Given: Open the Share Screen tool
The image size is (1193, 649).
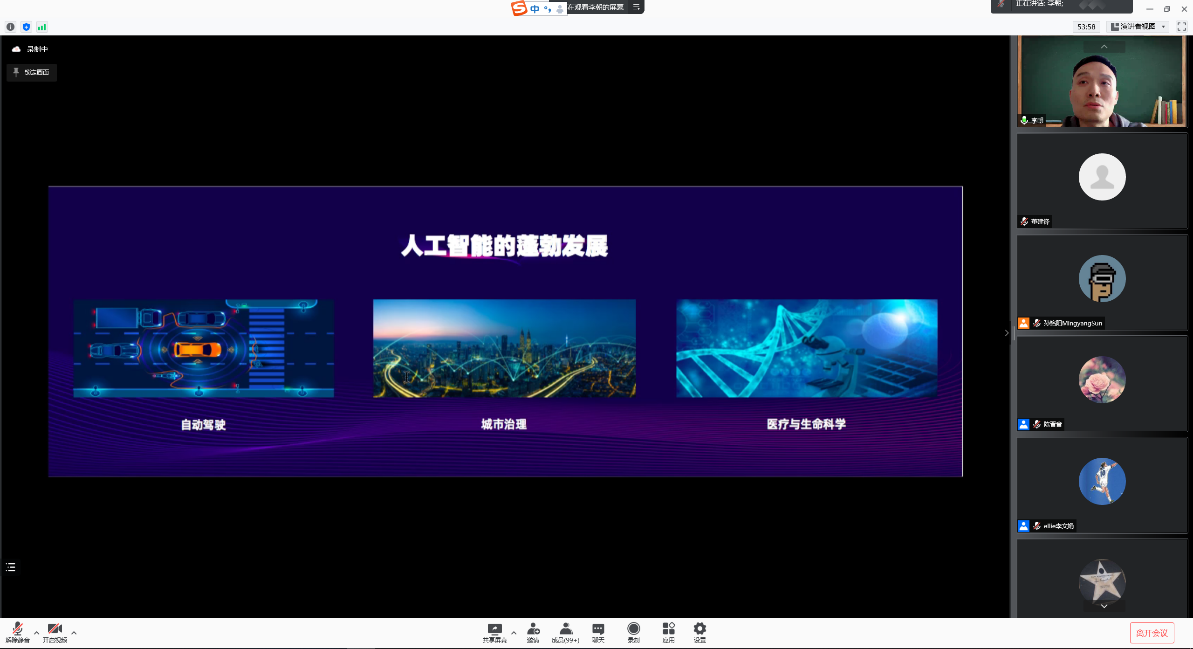Looking at the screenshot, I should [494, 630].
